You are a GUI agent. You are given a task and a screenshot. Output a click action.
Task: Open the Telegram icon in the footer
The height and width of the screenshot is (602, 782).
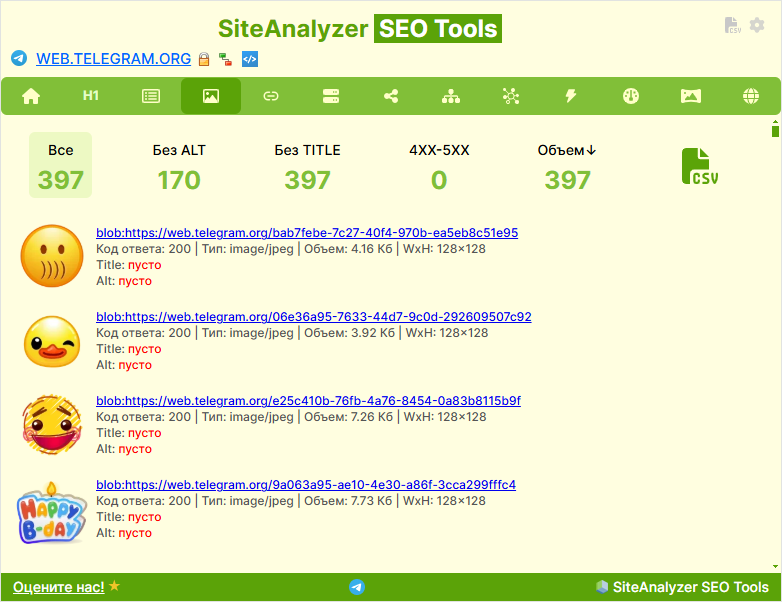(x=357, y=587)
